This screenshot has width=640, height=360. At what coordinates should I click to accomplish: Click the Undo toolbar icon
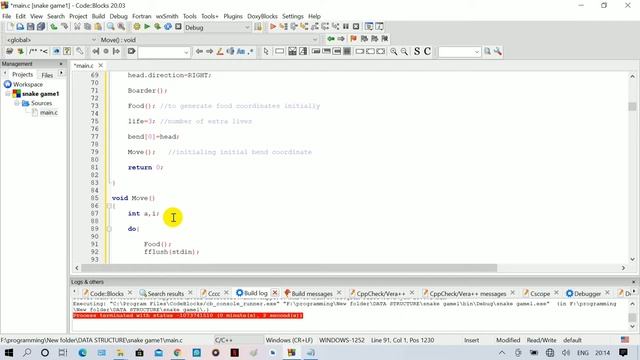coord(54,27)
